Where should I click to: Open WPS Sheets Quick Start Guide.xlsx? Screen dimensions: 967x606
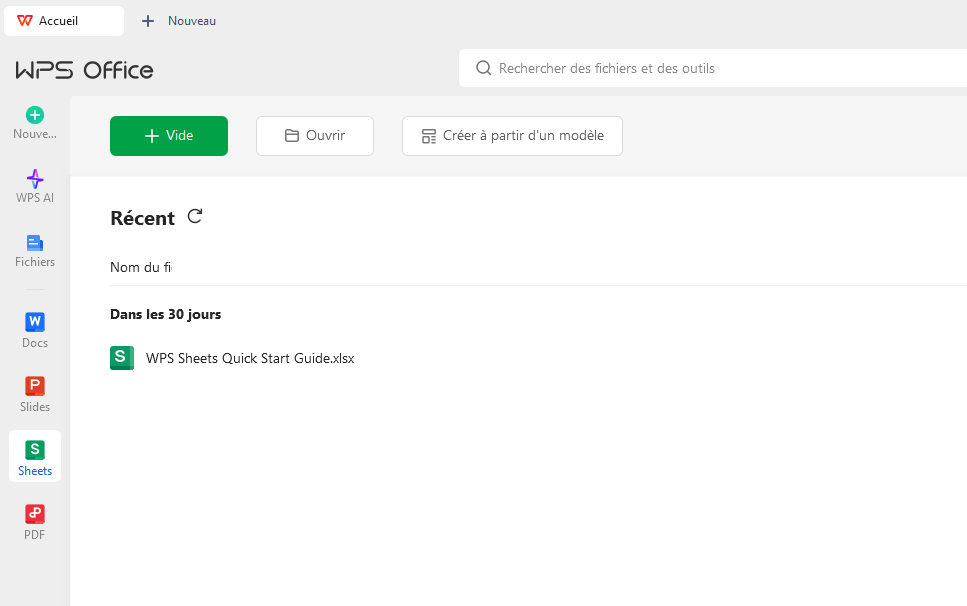coord(250,358)
